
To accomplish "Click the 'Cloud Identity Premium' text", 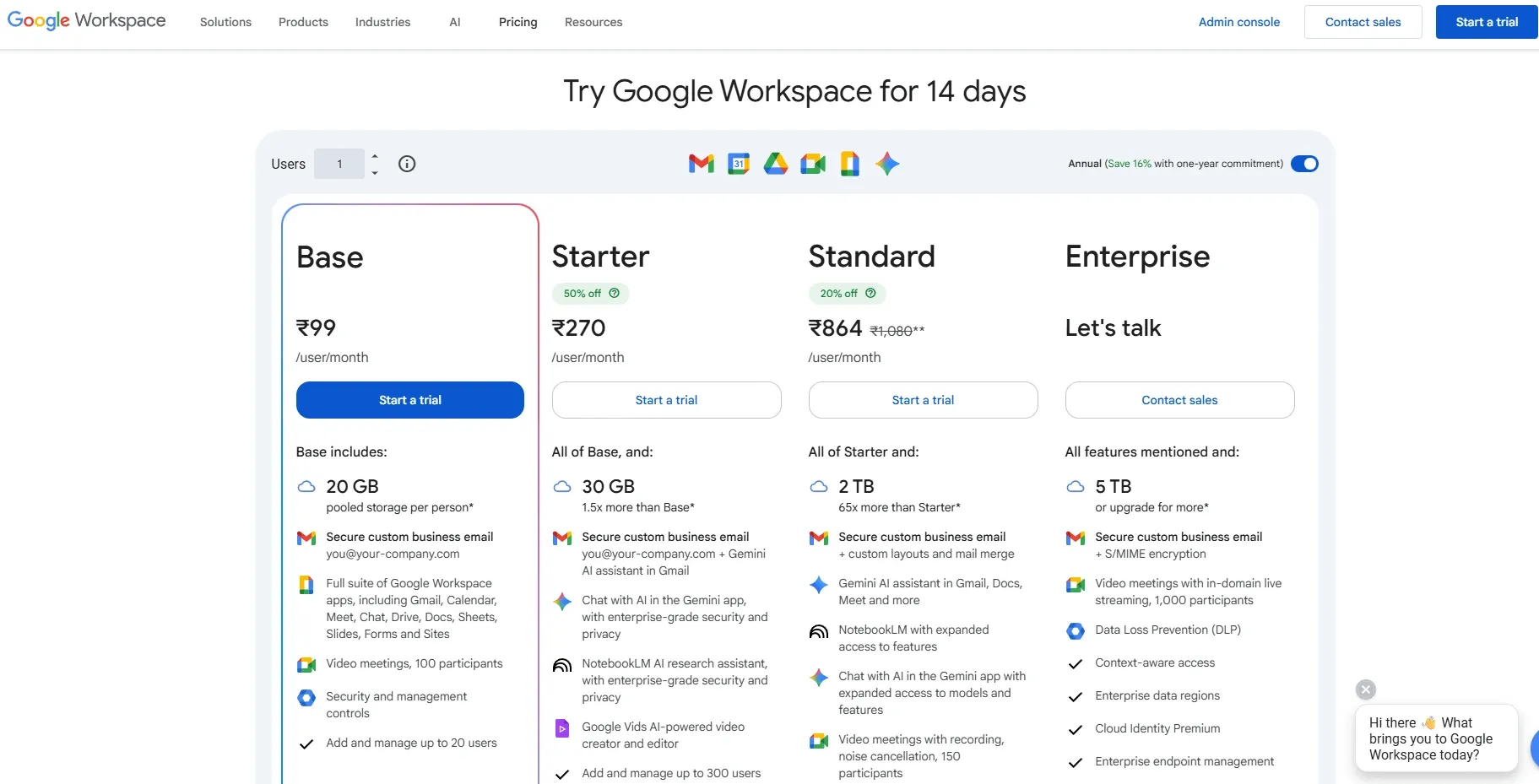I will point(1157,729).
